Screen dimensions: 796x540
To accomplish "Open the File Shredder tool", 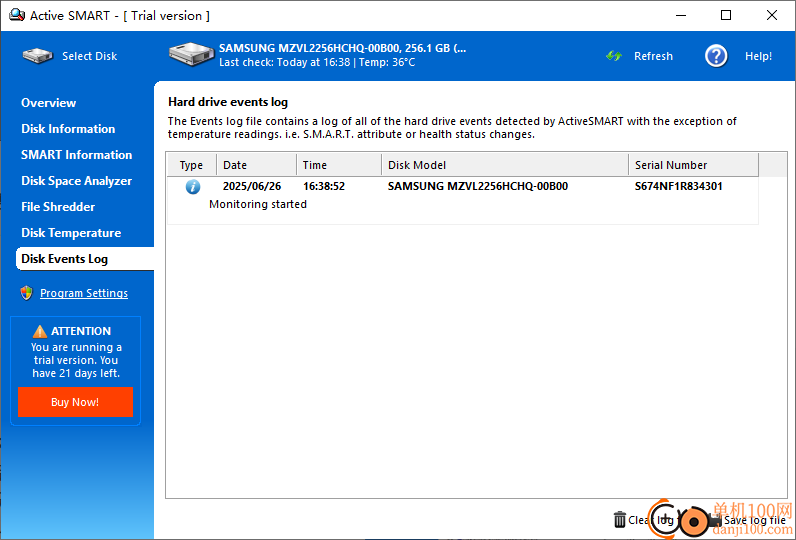I will pyautogui.click(x=58, y=207).
